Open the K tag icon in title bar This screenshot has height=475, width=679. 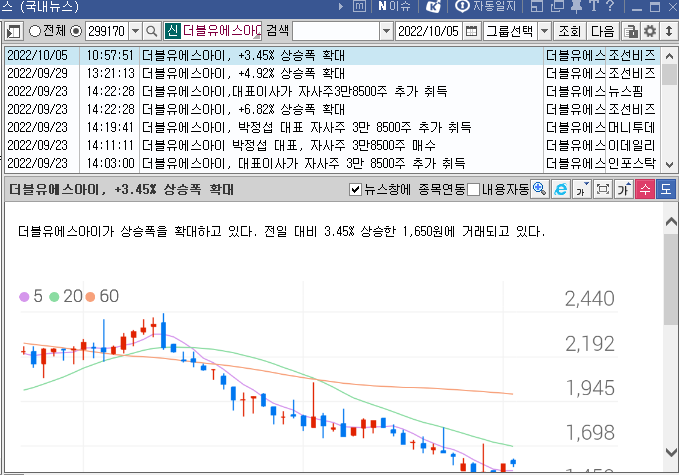click(x=433, y=6)
